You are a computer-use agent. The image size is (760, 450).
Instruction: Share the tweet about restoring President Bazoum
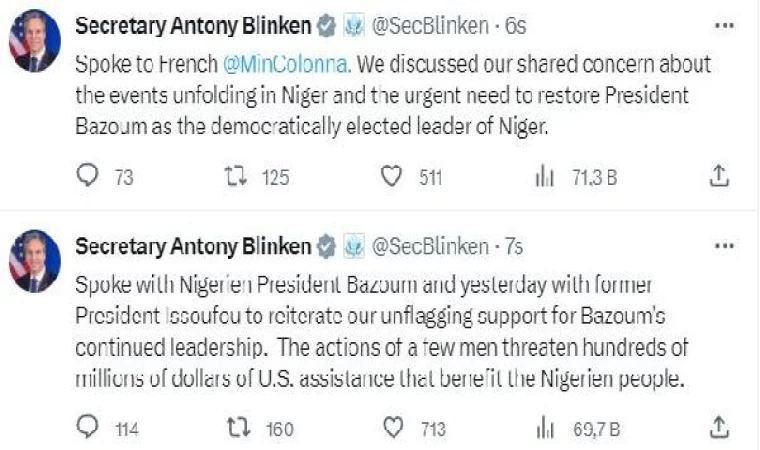(718, 177)
